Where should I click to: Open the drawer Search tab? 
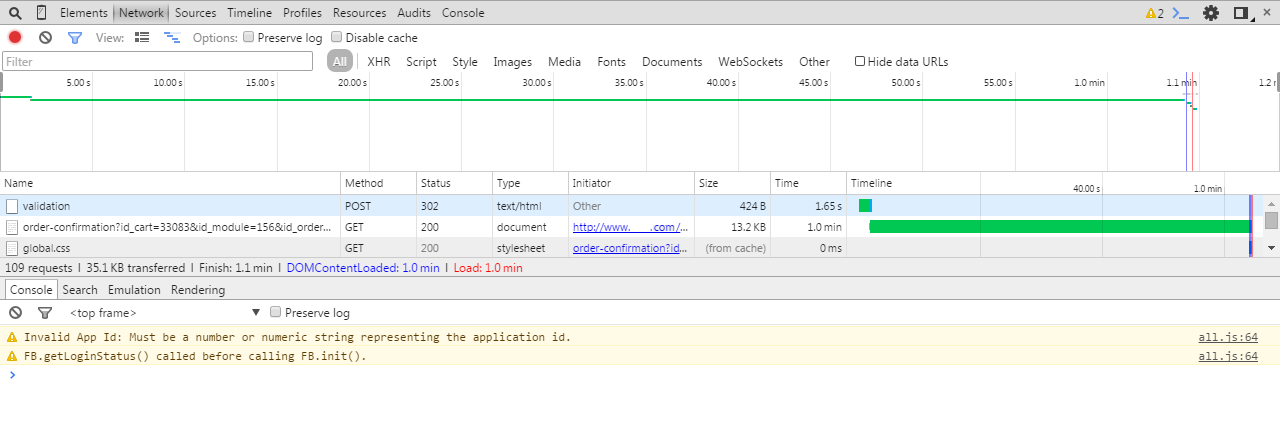(80, 290)
